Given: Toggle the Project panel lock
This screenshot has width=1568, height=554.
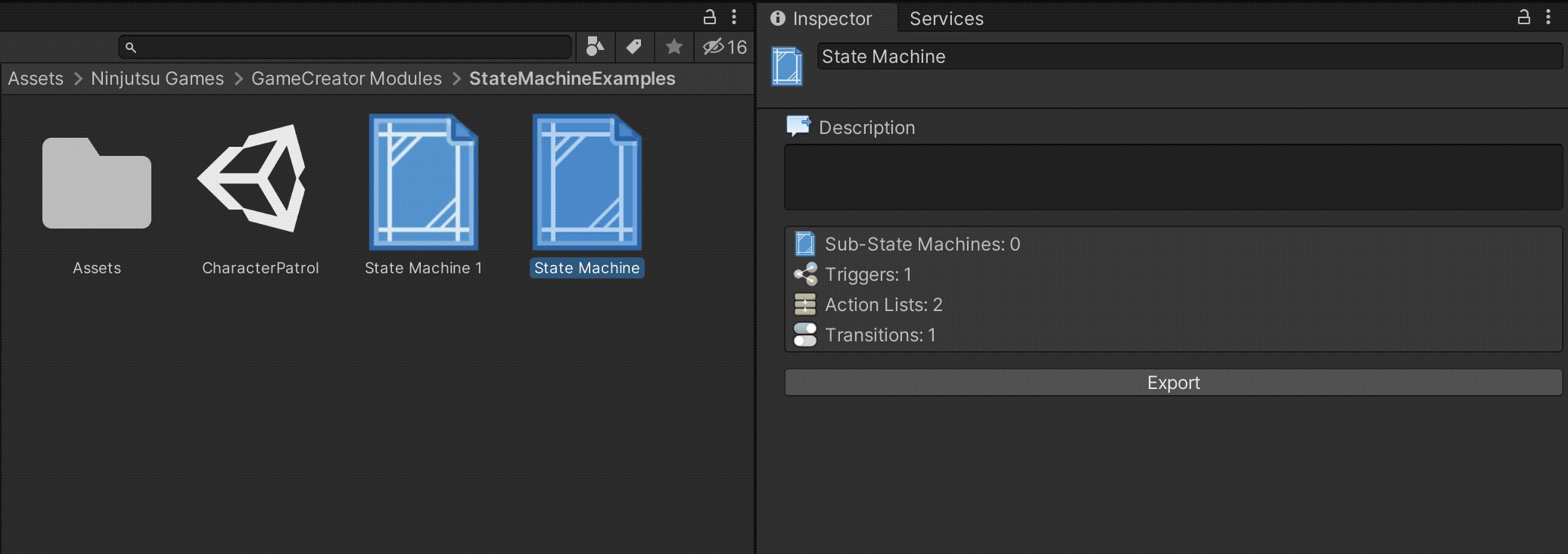Looking at the screenshot, I should [710, 16].
